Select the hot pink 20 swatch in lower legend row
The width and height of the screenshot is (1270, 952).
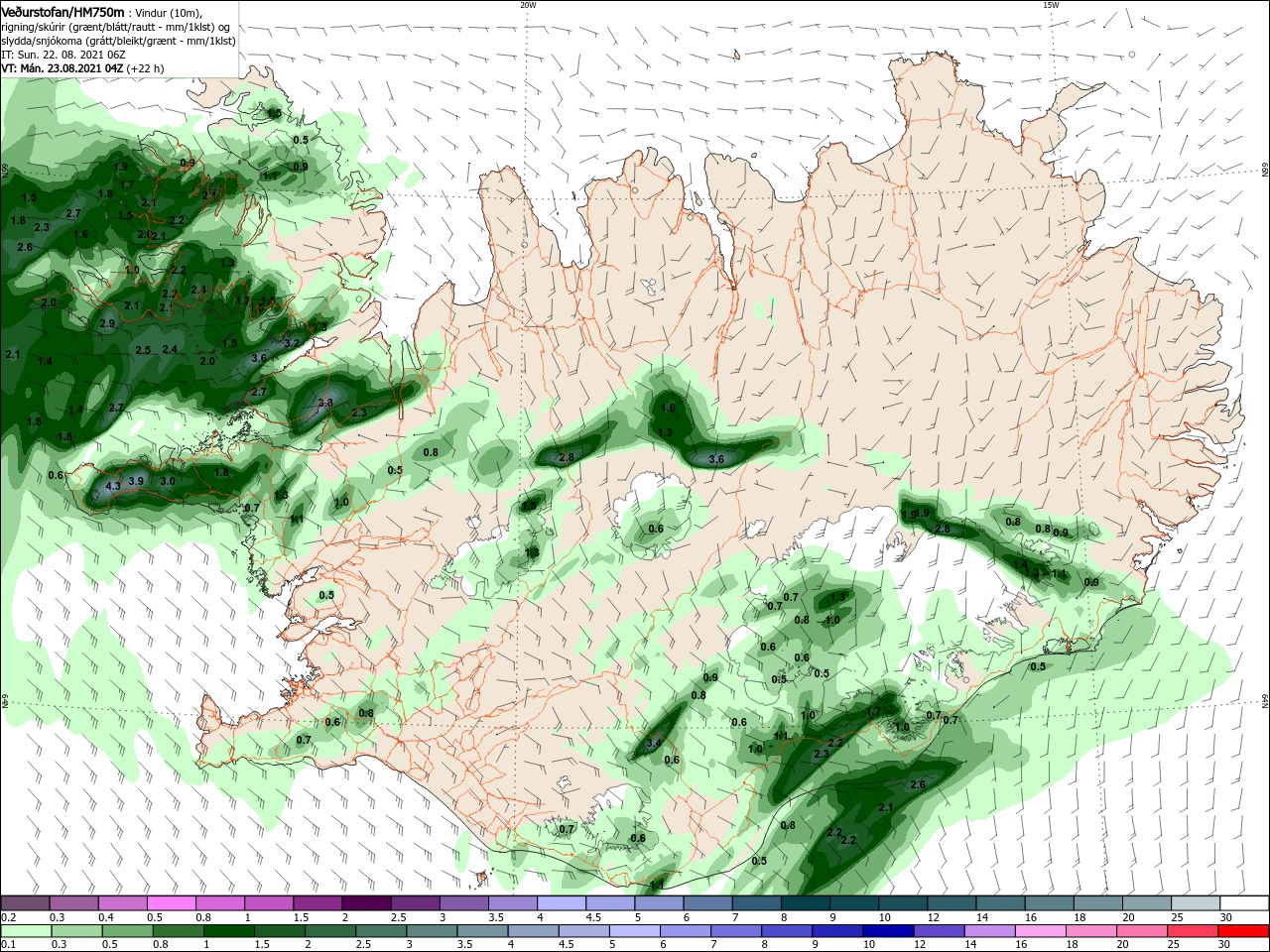pos(1140,931)
